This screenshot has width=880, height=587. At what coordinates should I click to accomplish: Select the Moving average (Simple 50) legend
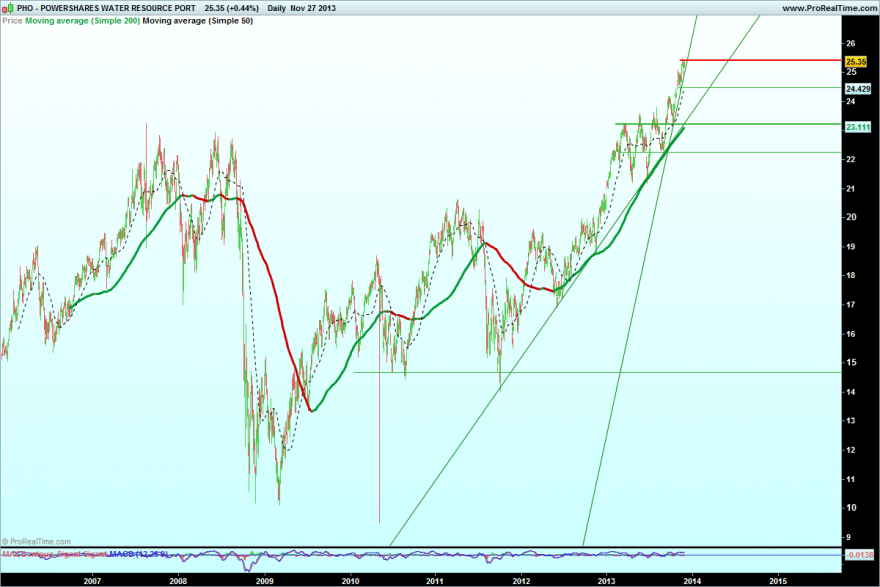pos(198,21)
